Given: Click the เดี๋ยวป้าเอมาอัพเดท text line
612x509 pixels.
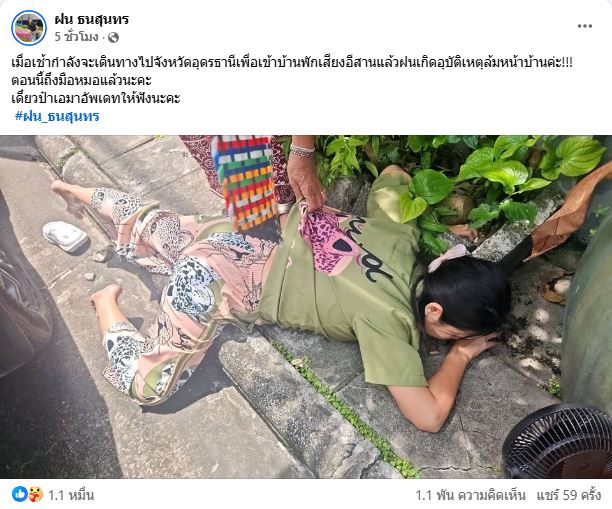Looking at the screenshot, I should (x=96, y=98).
